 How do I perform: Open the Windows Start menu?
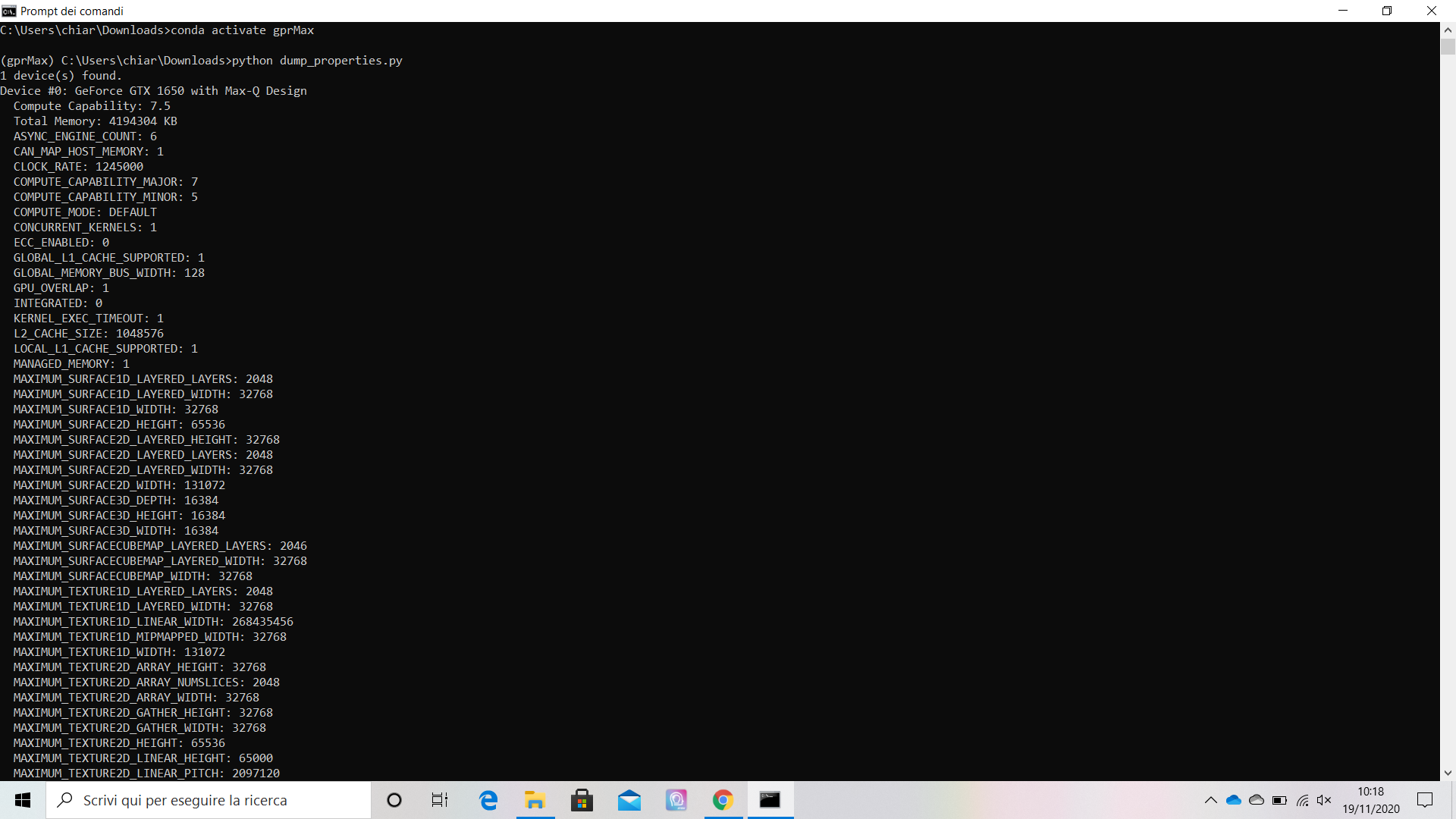[x=23, y=800]
